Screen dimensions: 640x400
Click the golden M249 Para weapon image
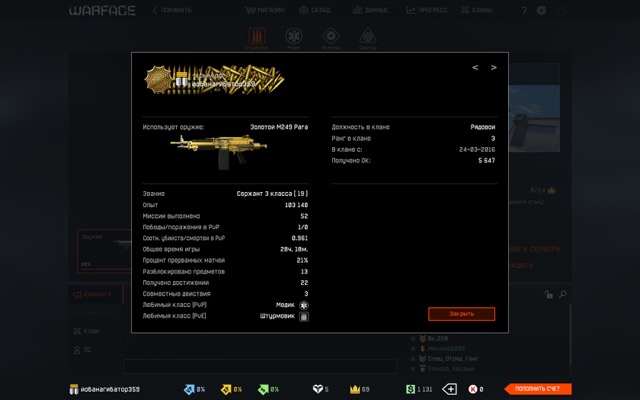coord(213,152)
